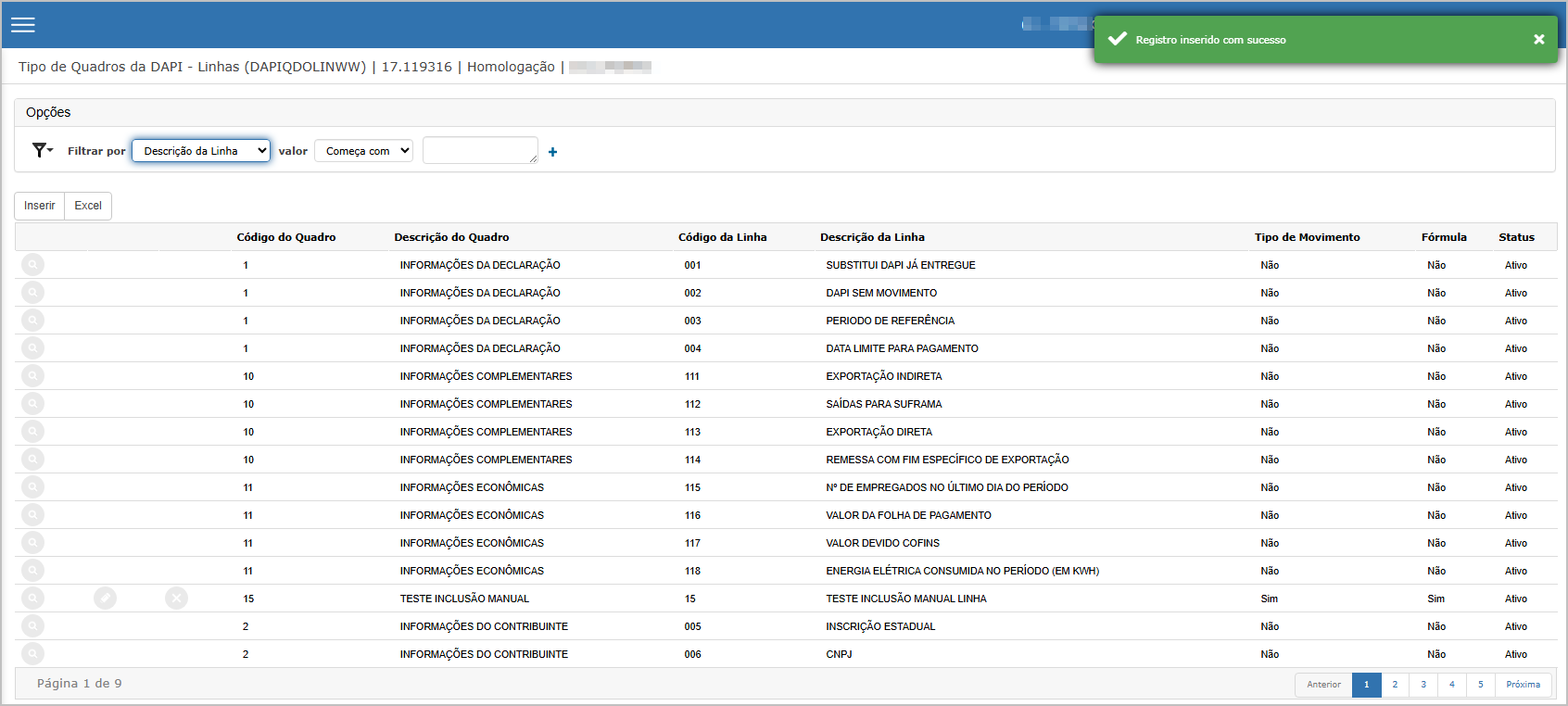Export the table with the Excel button

tap(88, 206)
